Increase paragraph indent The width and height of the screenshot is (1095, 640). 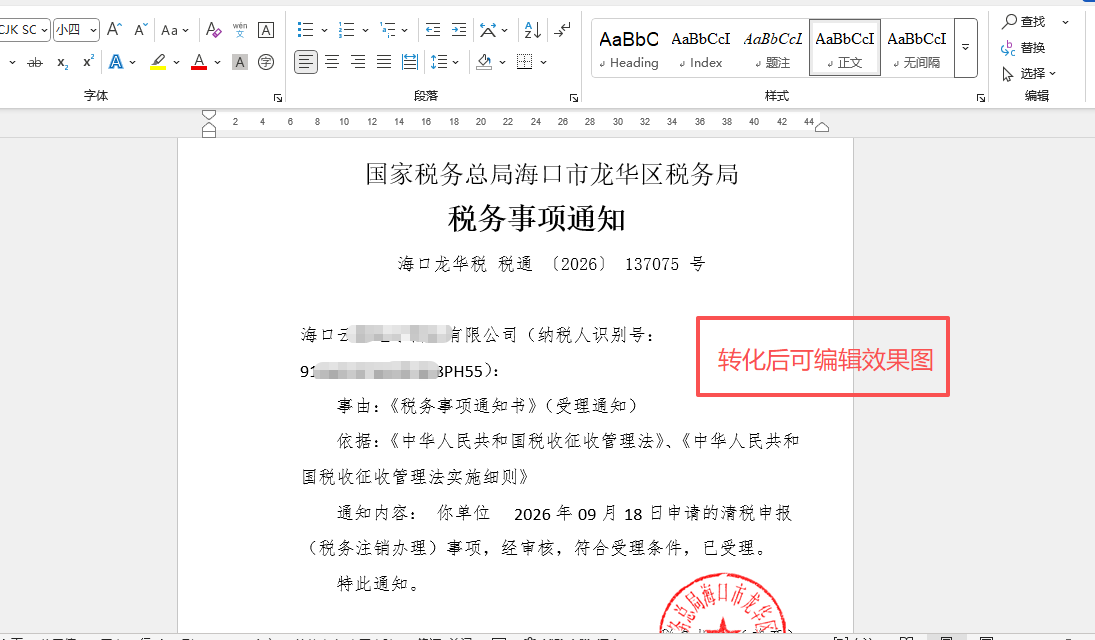click(x=459, y=29)
